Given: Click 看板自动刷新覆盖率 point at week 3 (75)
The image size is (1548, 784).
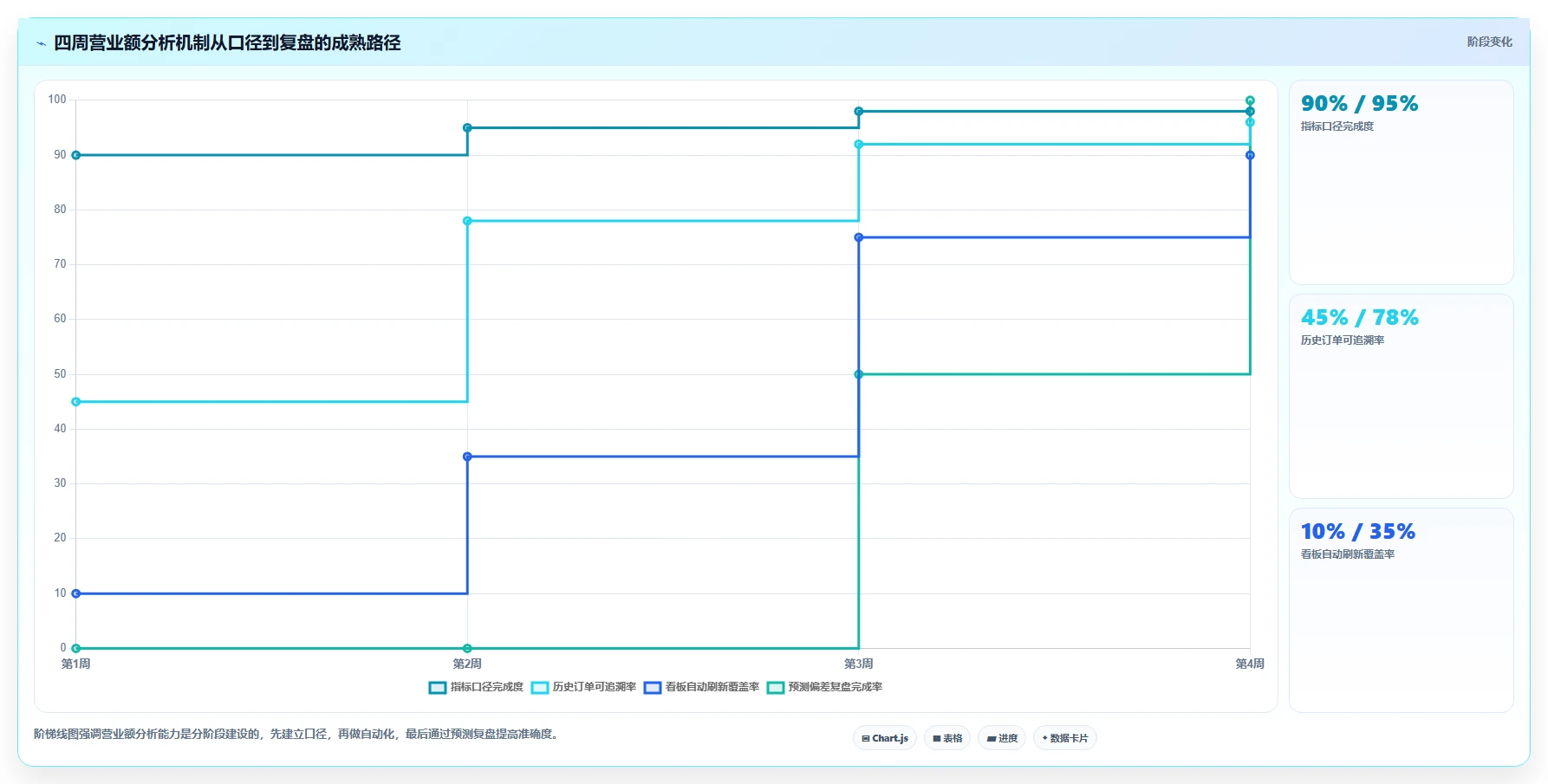Looking at the screenshot, I should [x=859, y=237].
